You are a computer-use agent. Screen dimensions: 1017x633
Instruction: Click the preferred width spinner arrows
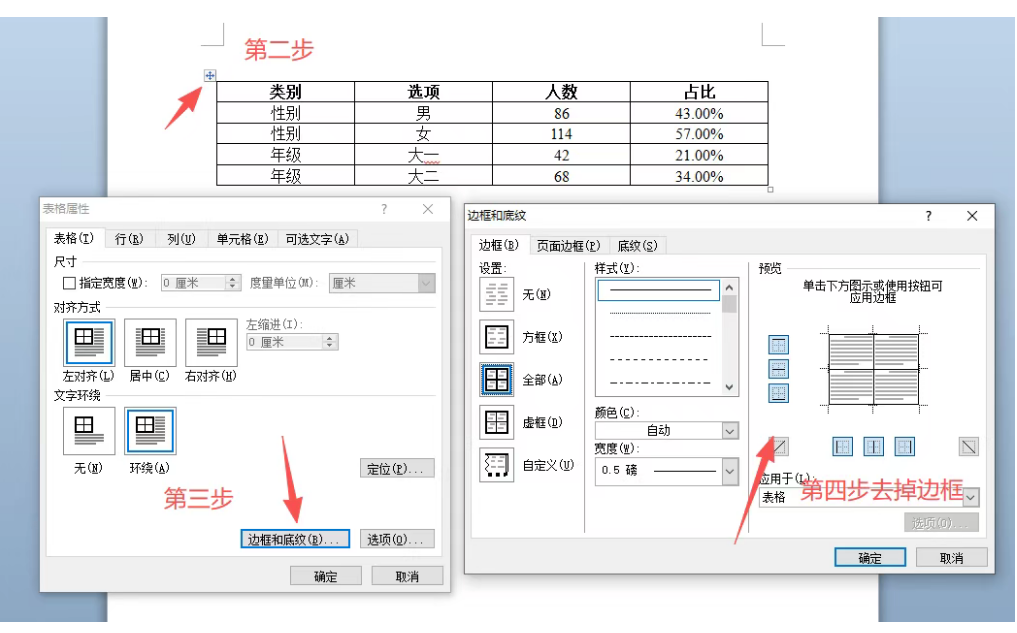point(233,283)
